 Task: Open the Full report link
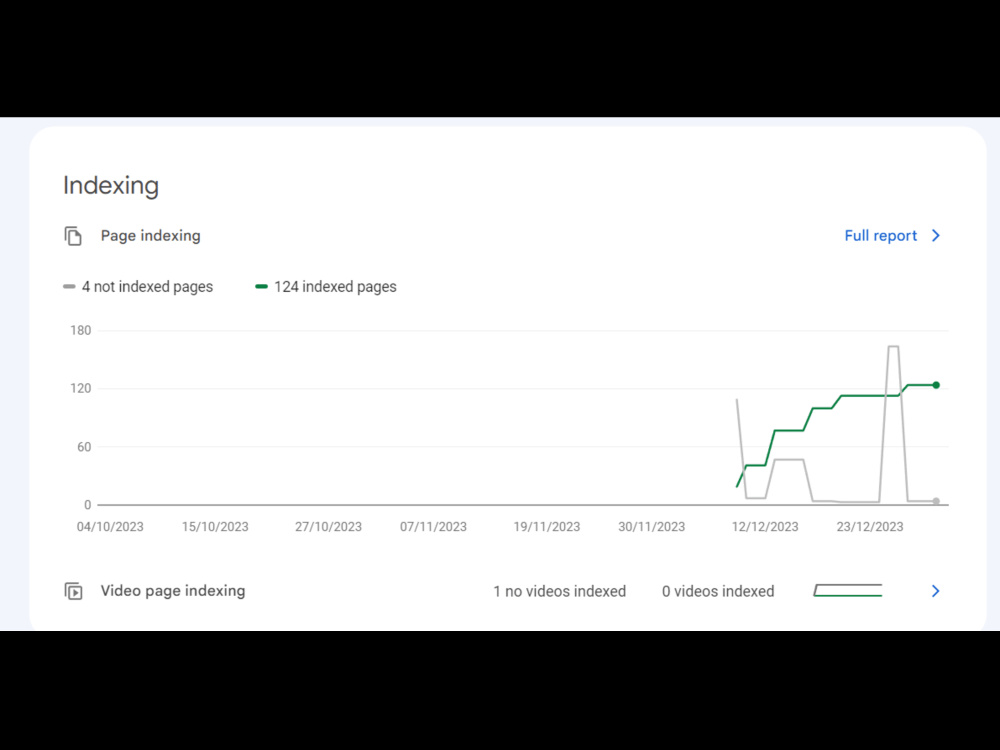click(x=880, y=236)
